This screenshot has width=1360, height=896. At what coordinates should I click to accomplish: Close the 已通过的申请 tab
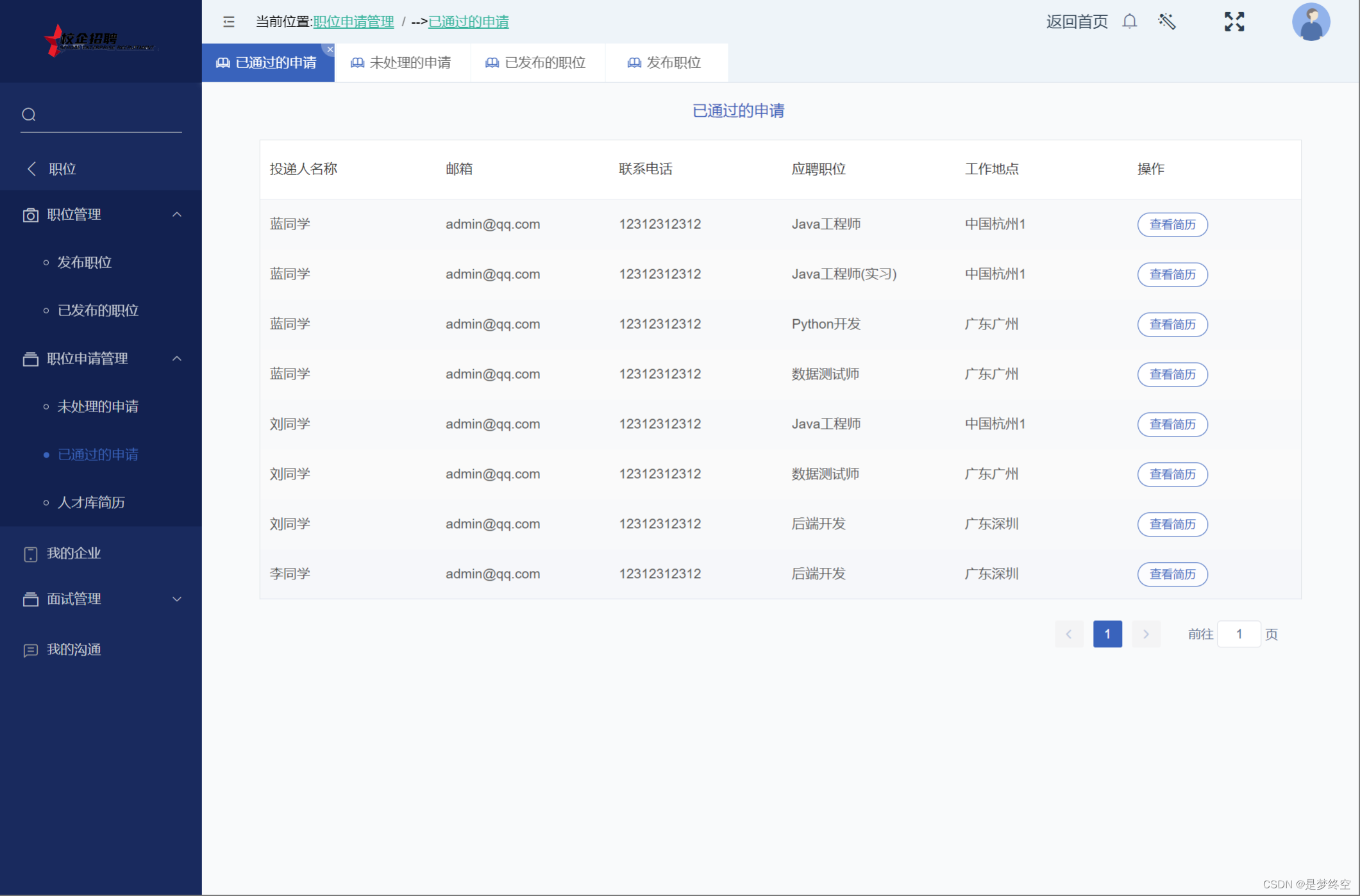(x=330, y=49)
